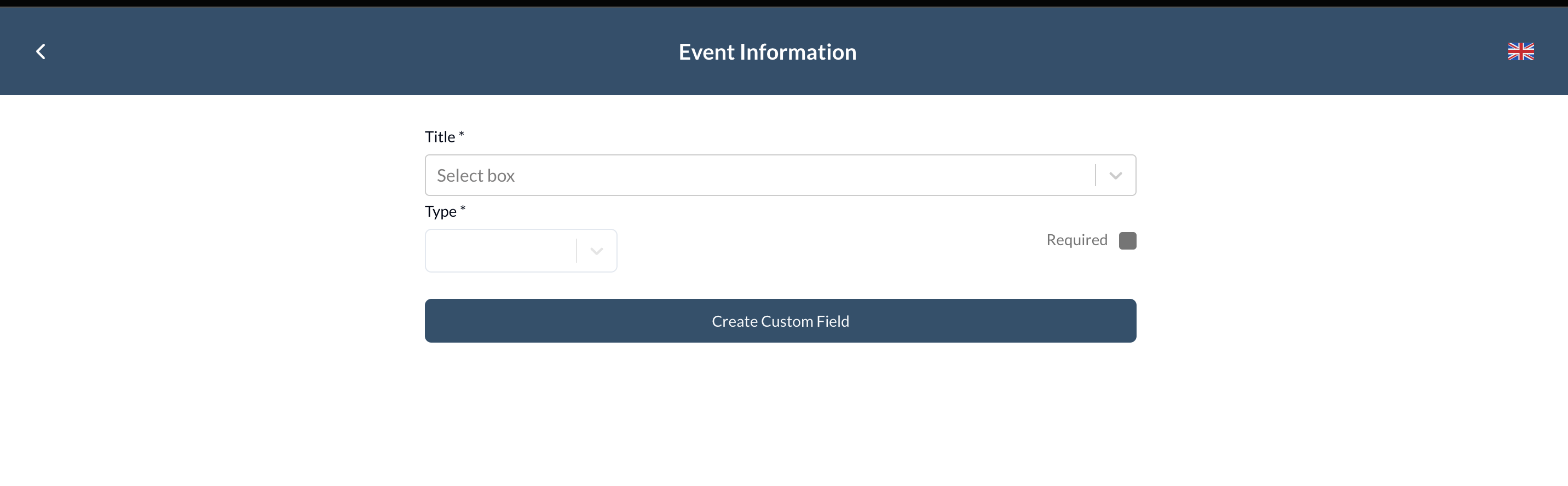Click the Title field showing Select box
The width and height of the screenshot is (1568, 486).
670,175
